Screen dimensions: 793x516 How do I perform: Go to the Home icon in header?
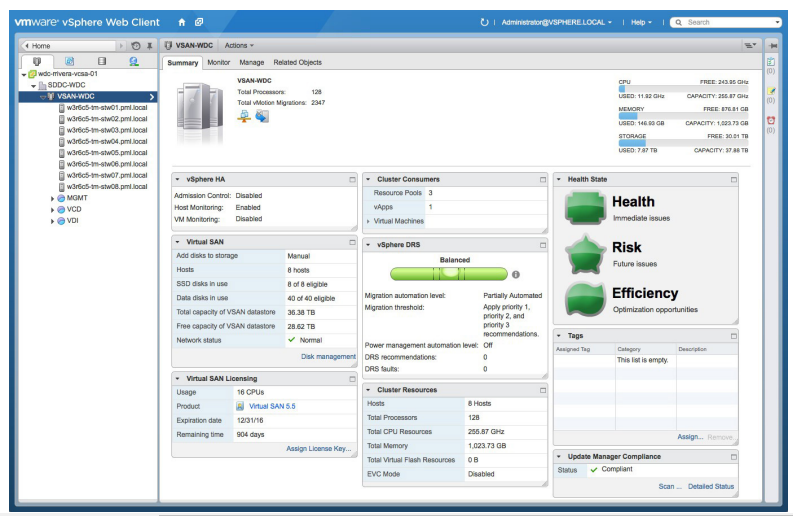tap(182, 22)
